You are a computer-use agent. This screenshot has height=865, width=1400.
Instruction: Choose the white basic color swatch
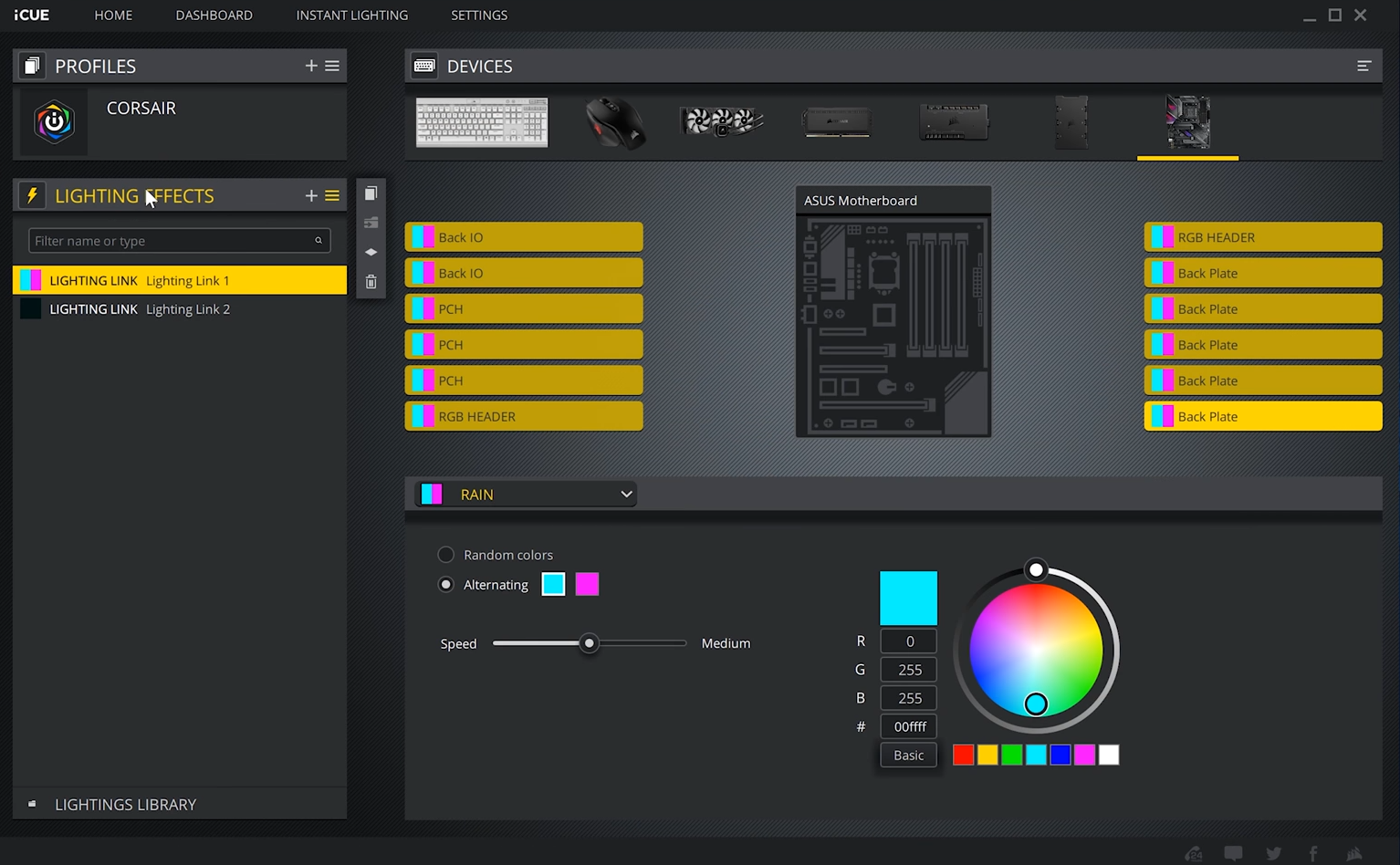click(x=1108, y=755)
